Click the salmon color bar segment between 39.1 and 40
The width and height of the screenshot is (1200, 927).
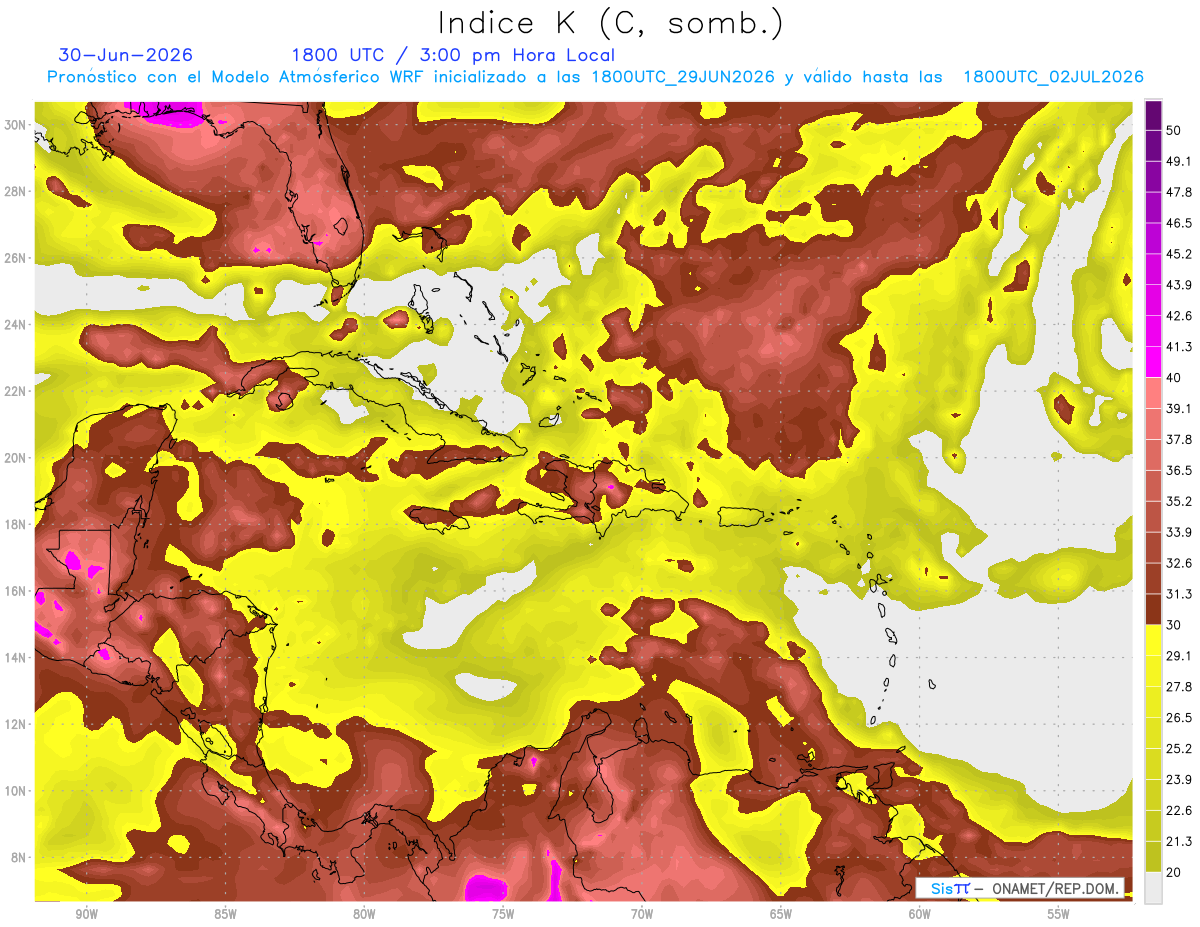[1154, 392]
